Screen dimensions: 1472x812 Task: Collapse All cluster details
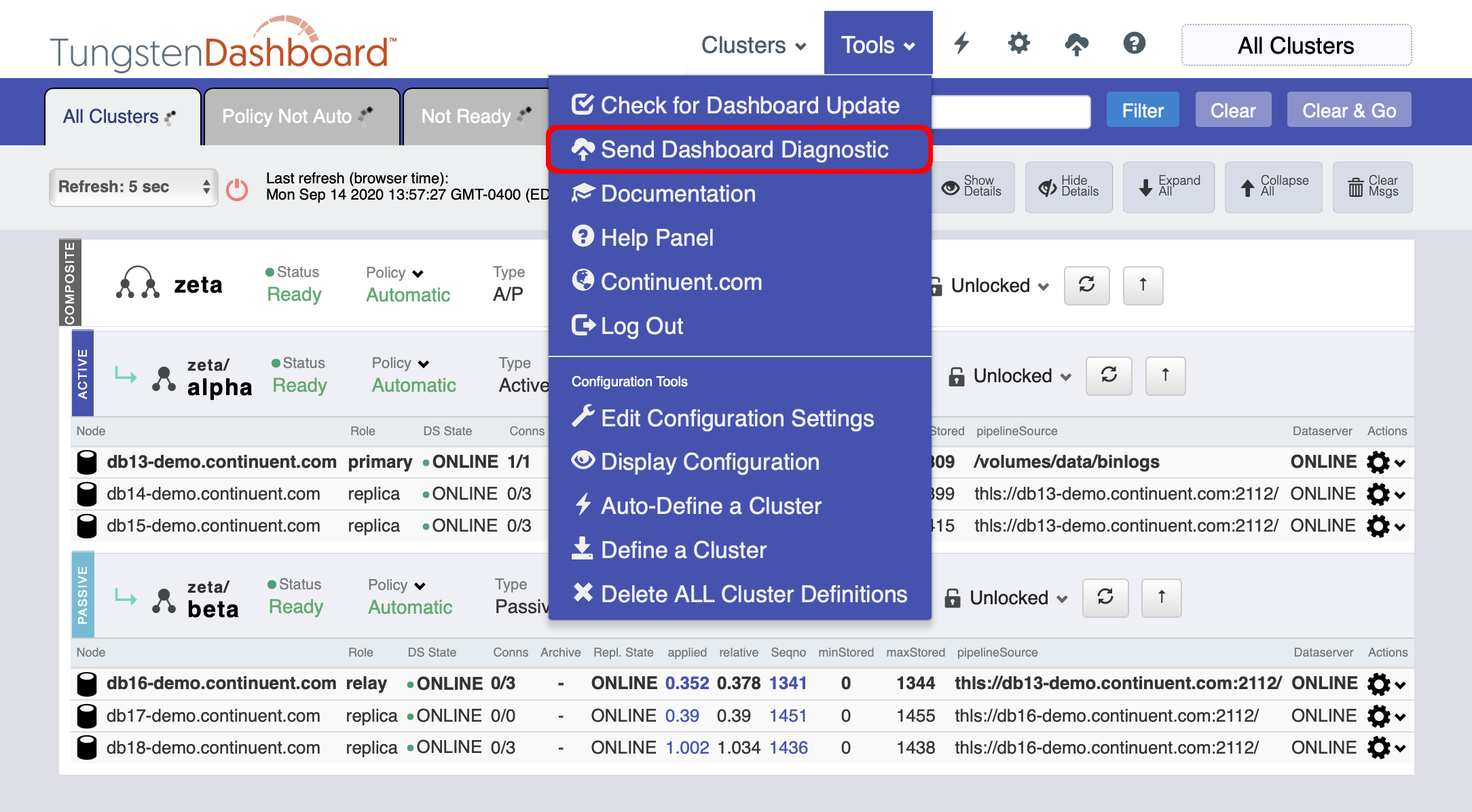pyautogui.click(x=1273, y=187)
